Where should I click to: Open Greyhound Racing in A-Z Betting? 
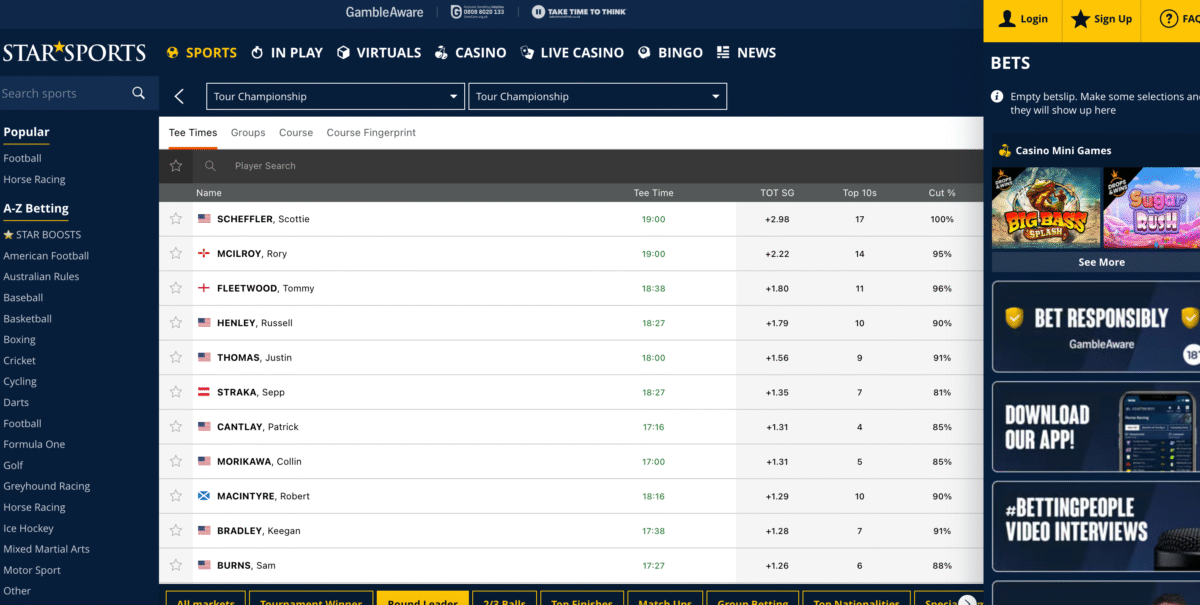point(46,486)
